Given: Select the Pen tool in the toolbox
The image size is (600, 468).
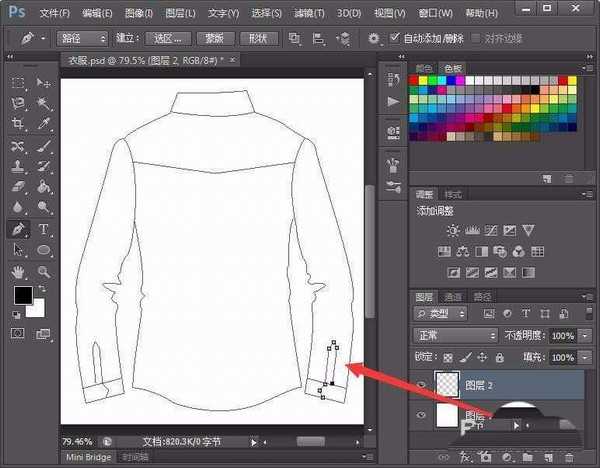Looking at the screenshot, I should tap(19, 229).
